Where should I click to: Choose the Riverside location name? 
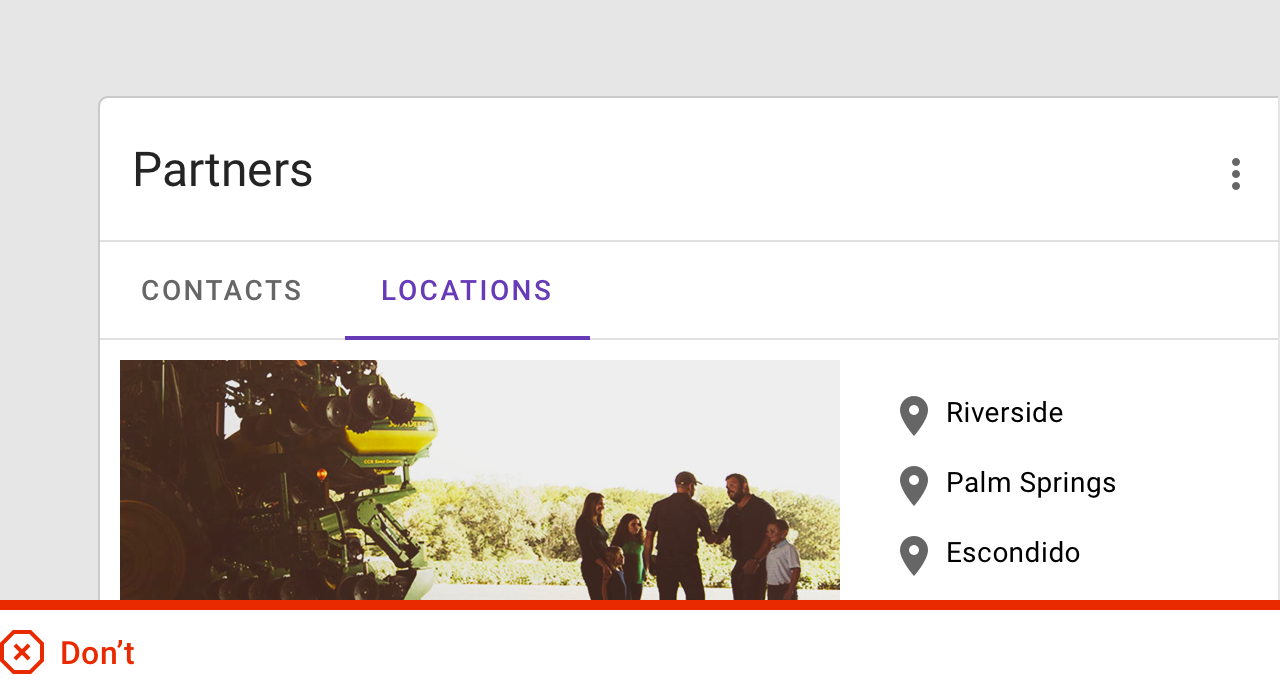[x=1004, y=413]
